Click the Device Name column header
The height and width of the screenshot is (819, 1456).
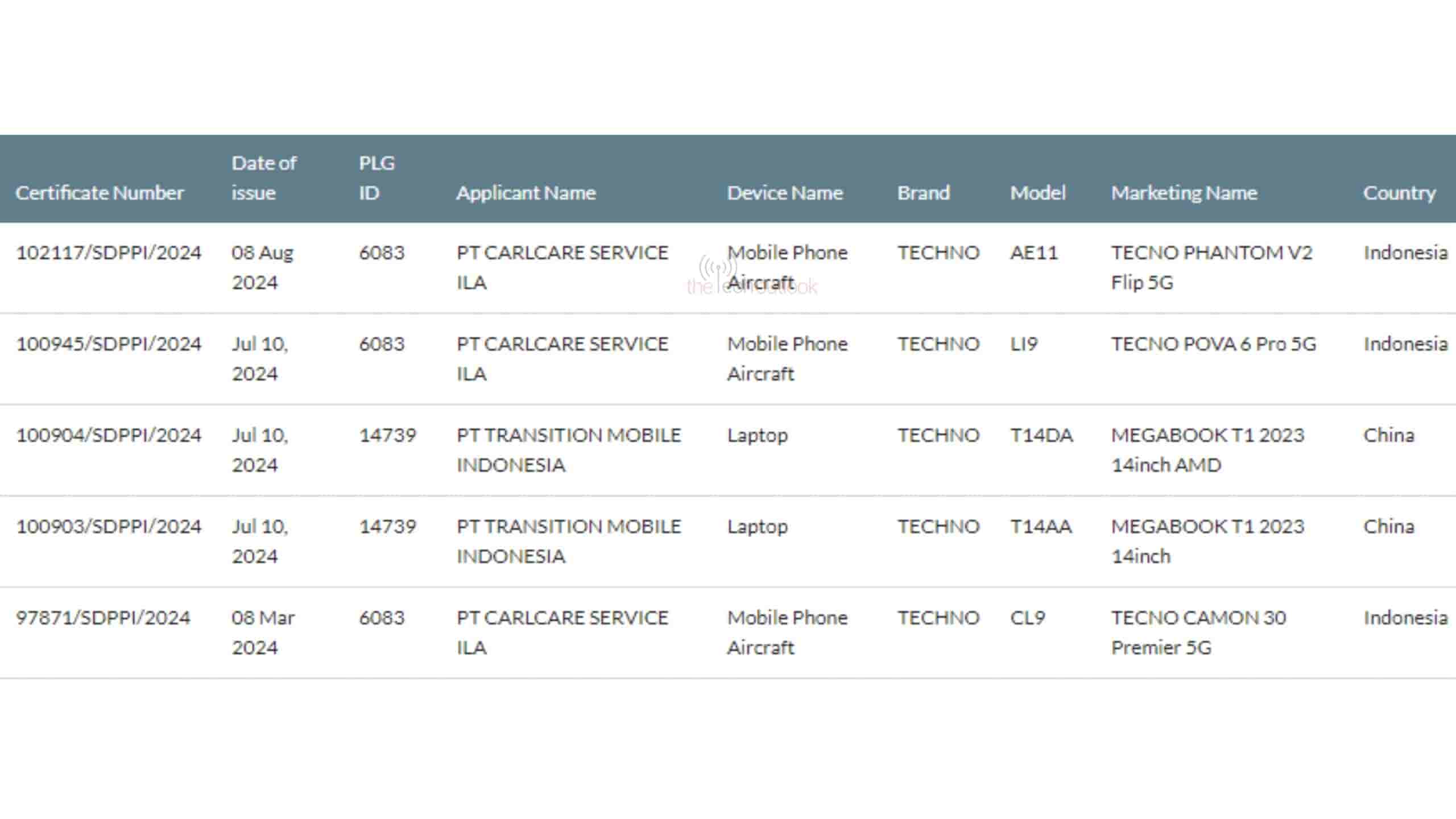click(785, 193)
